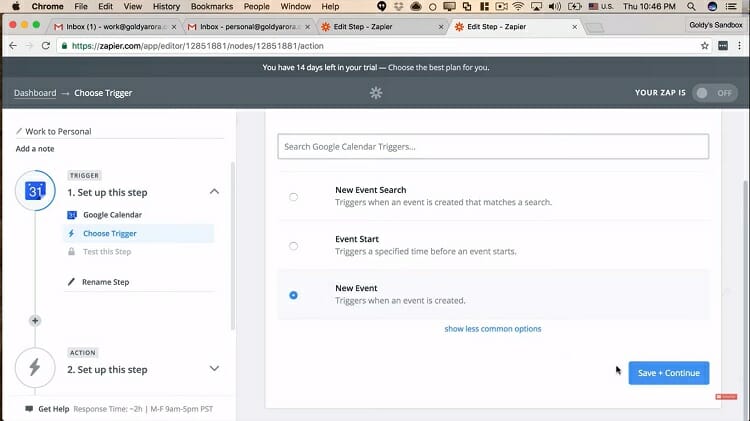Click Add a note
This screenshot has height=421, width=750.
coord(35,149)
